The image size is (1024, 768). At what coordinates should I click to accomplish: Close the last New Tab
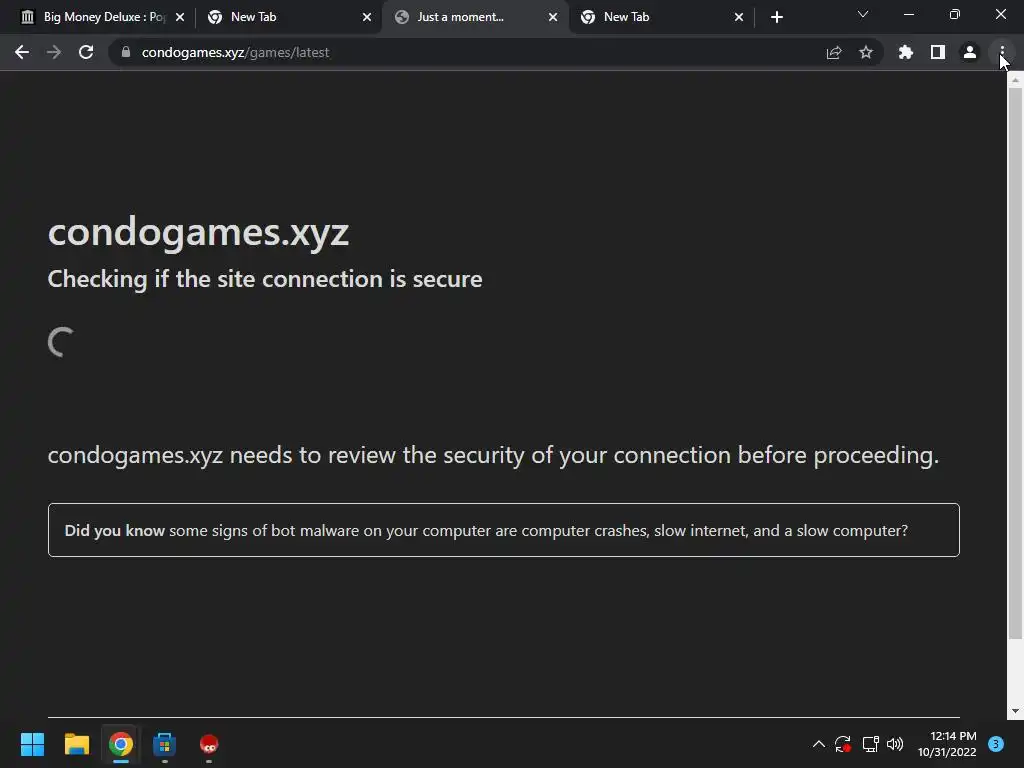pos(739,17)
